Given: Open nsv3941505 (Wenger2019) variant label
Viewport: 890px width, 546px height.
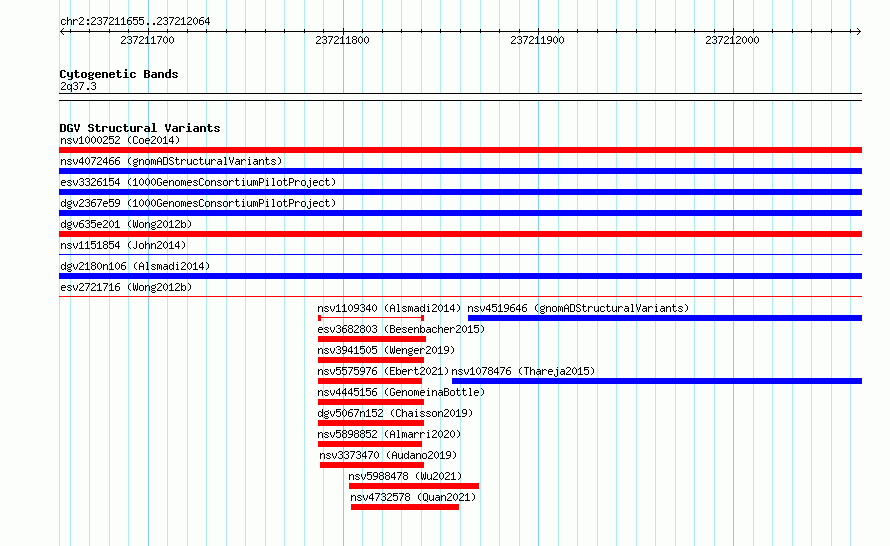Looking at the screenshot, I should pos(386,350).
